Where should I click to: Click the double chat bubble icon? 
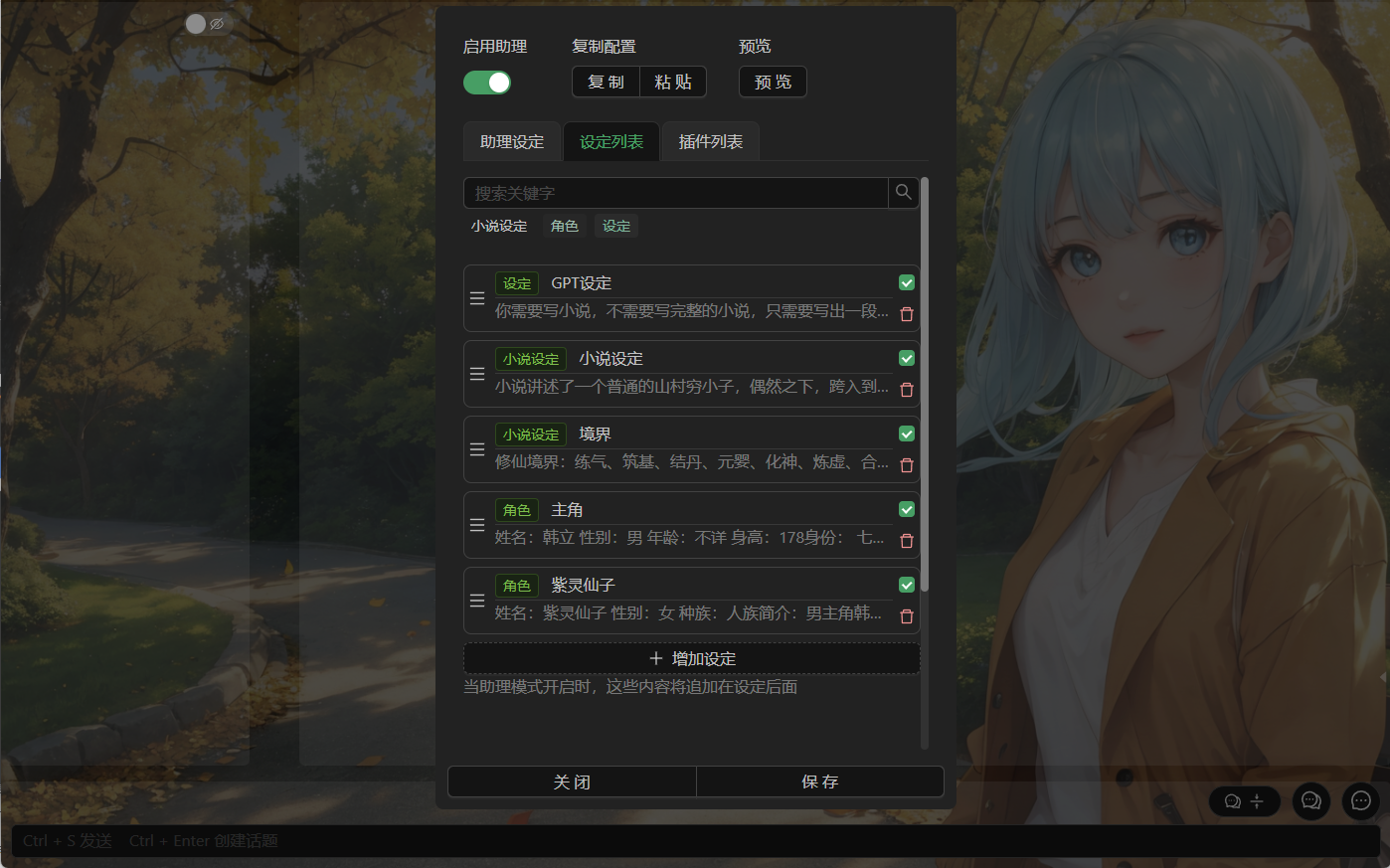[1311, 800]
